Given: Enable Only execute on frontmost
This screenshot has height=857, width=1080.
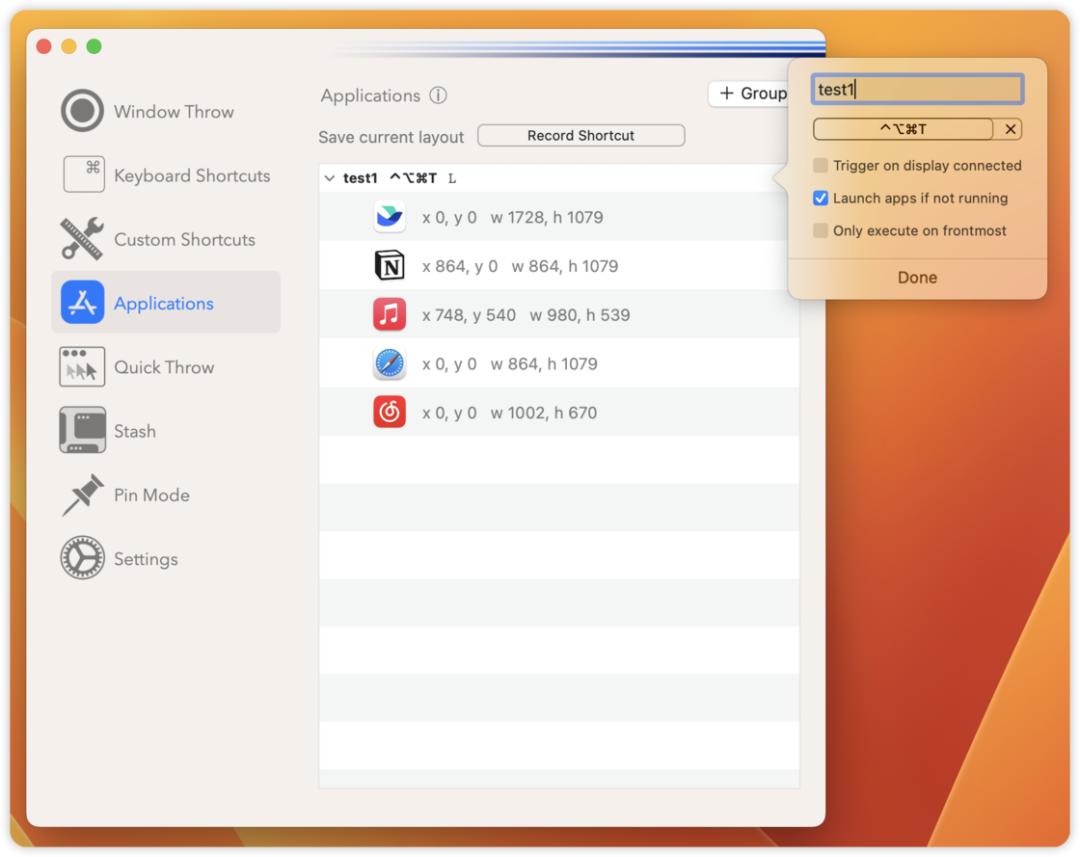Looking at the screenshot, I should click(820, 230).
